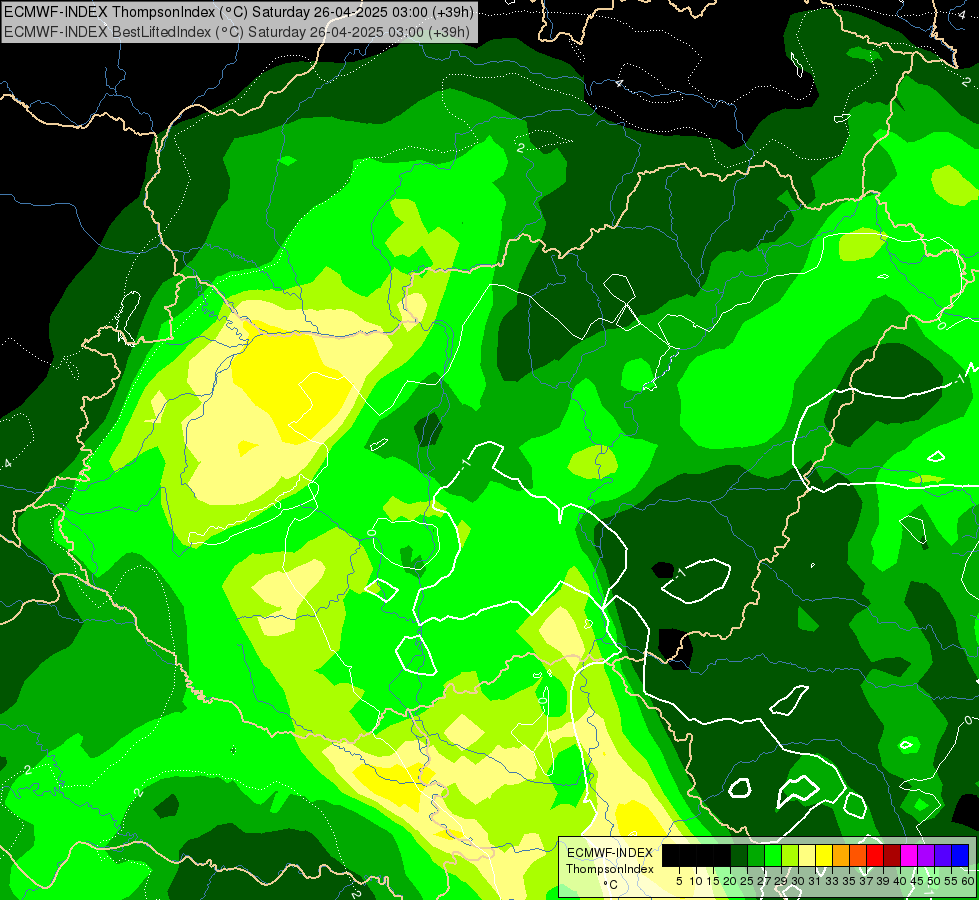Pick the orange 33–35 legend swatch
This screenshot has width=979, height=900.
841,856
